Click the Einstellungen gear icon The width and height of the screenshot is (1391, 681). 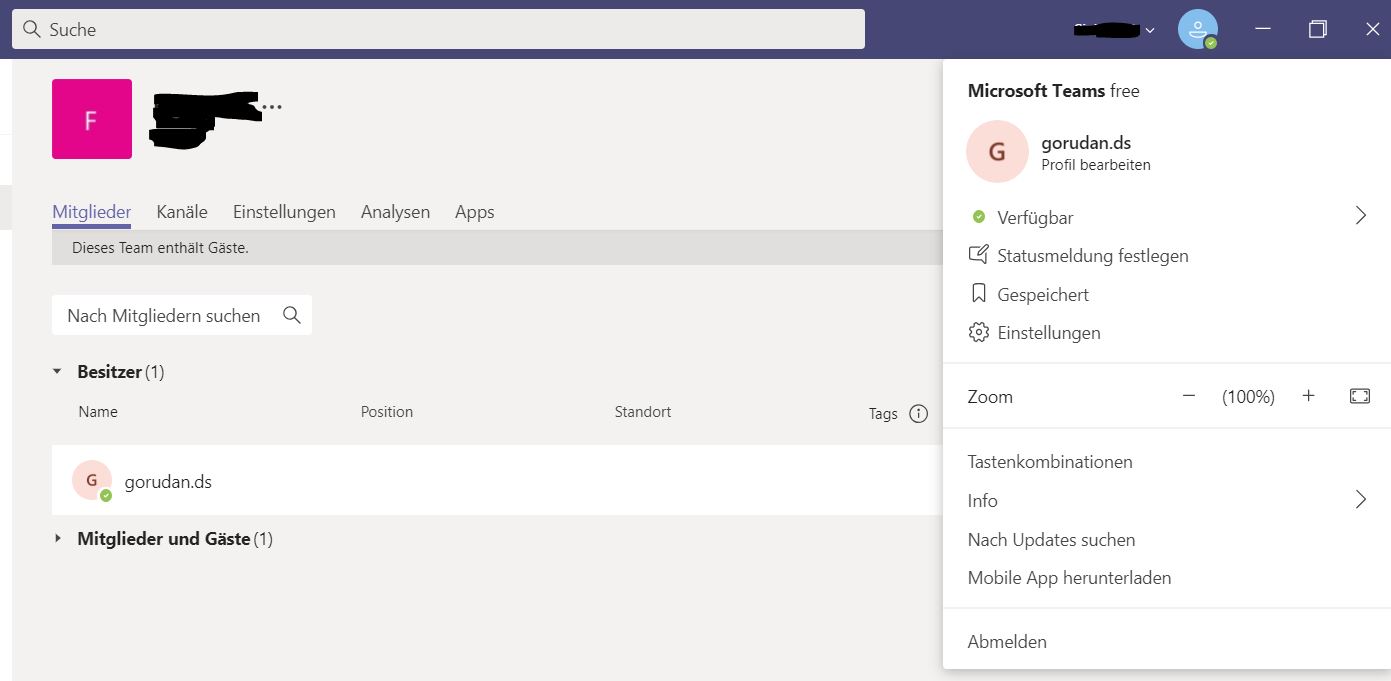(x=979, y=332)
